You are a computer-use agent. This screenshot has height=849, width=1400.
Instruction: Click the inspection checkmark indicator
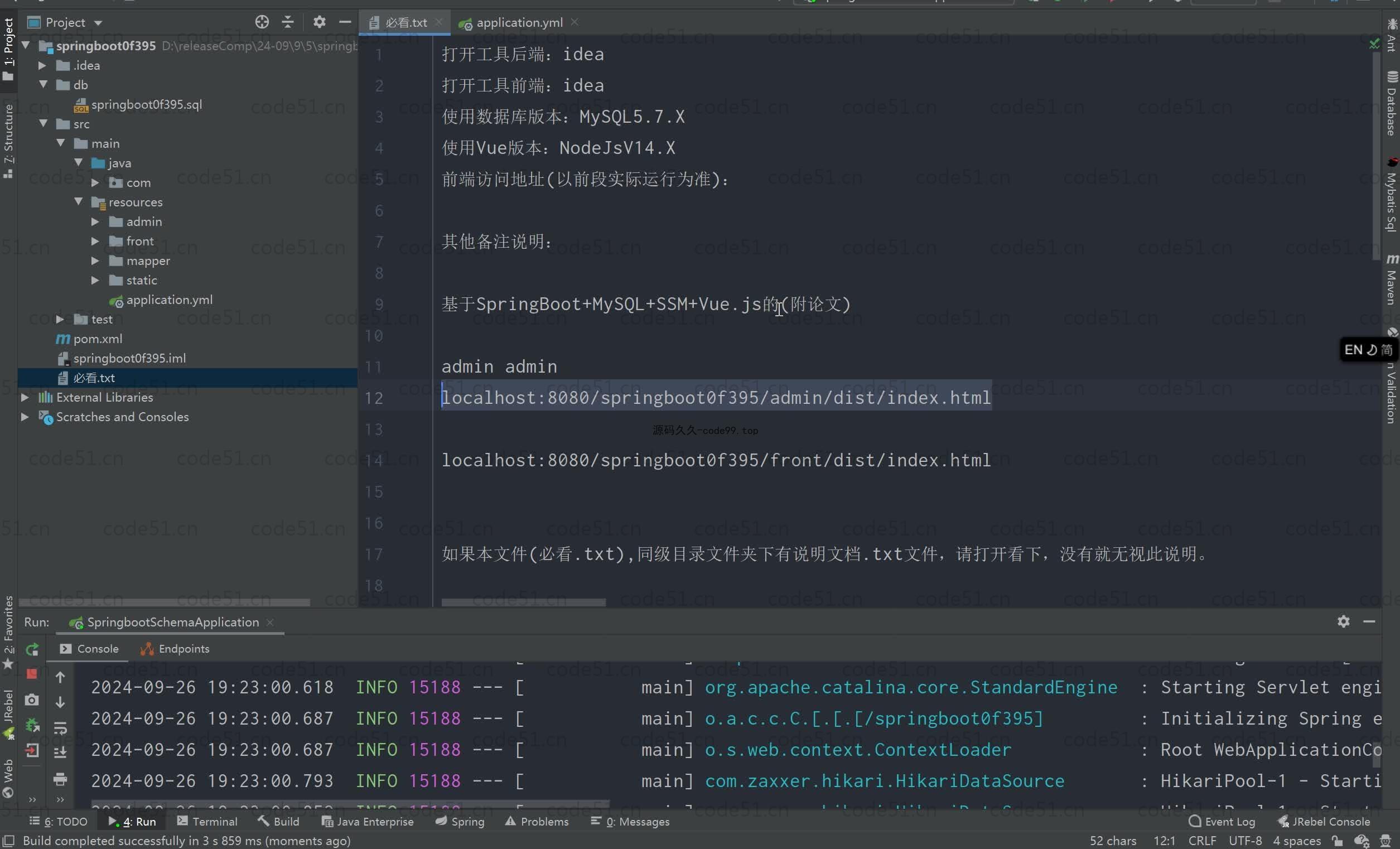pyautogui.click(x=1374, y=44)
